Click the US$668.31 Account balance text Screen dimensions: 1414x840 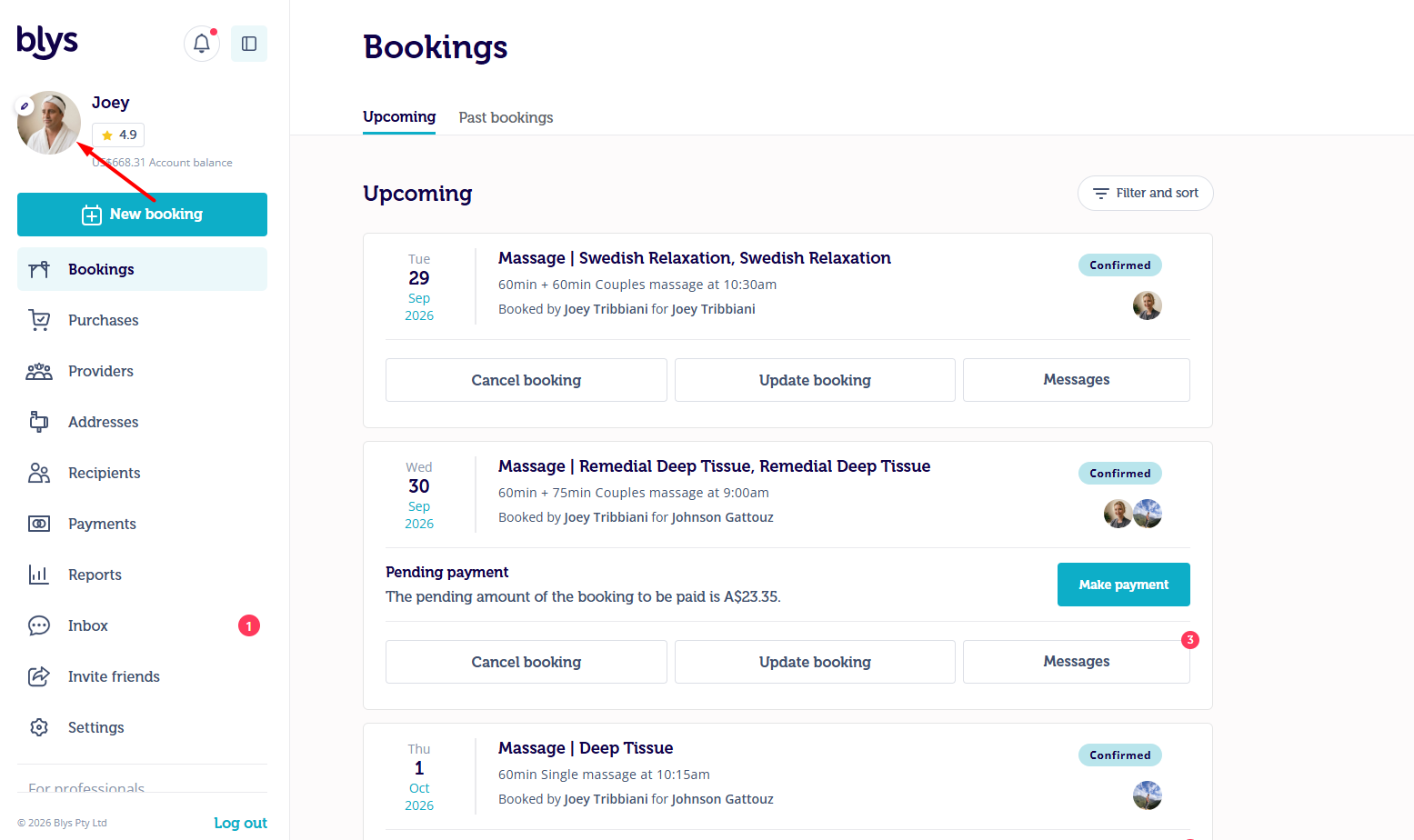click(x=162, y=163)
